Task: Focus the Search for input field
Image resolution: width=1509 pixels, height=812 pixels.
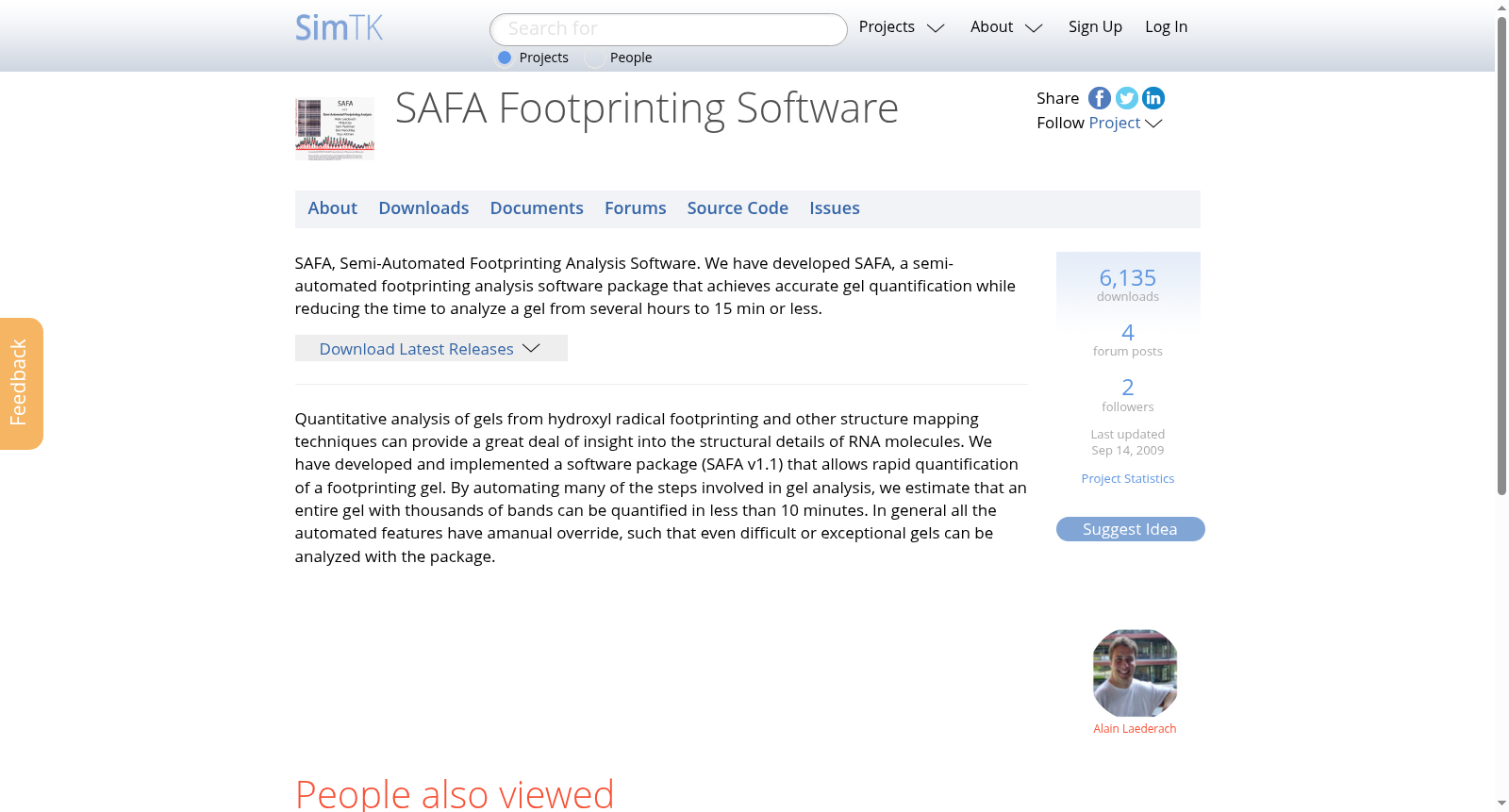Action: point(669,29)
